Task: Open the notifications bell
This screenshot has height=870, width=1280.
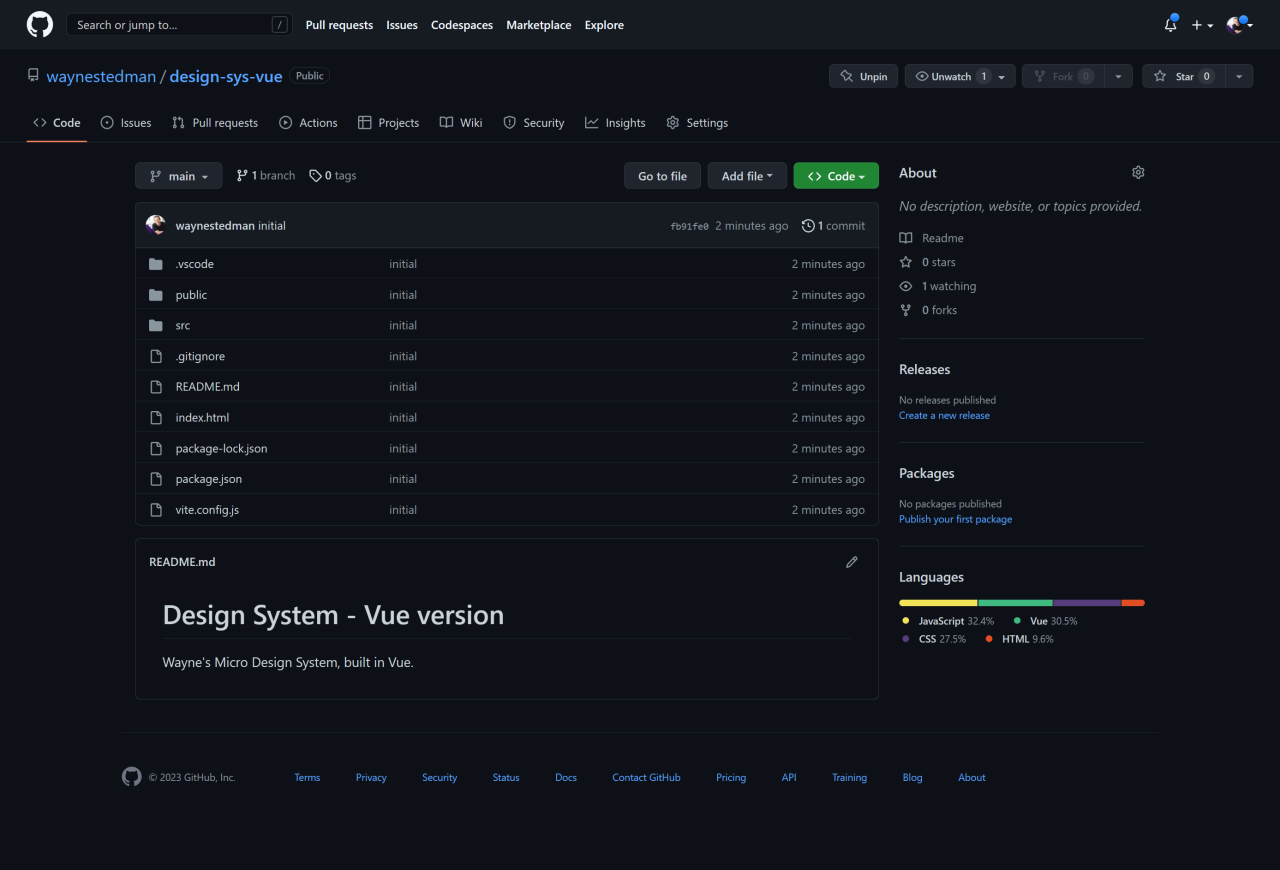Action: [1170, 25]
